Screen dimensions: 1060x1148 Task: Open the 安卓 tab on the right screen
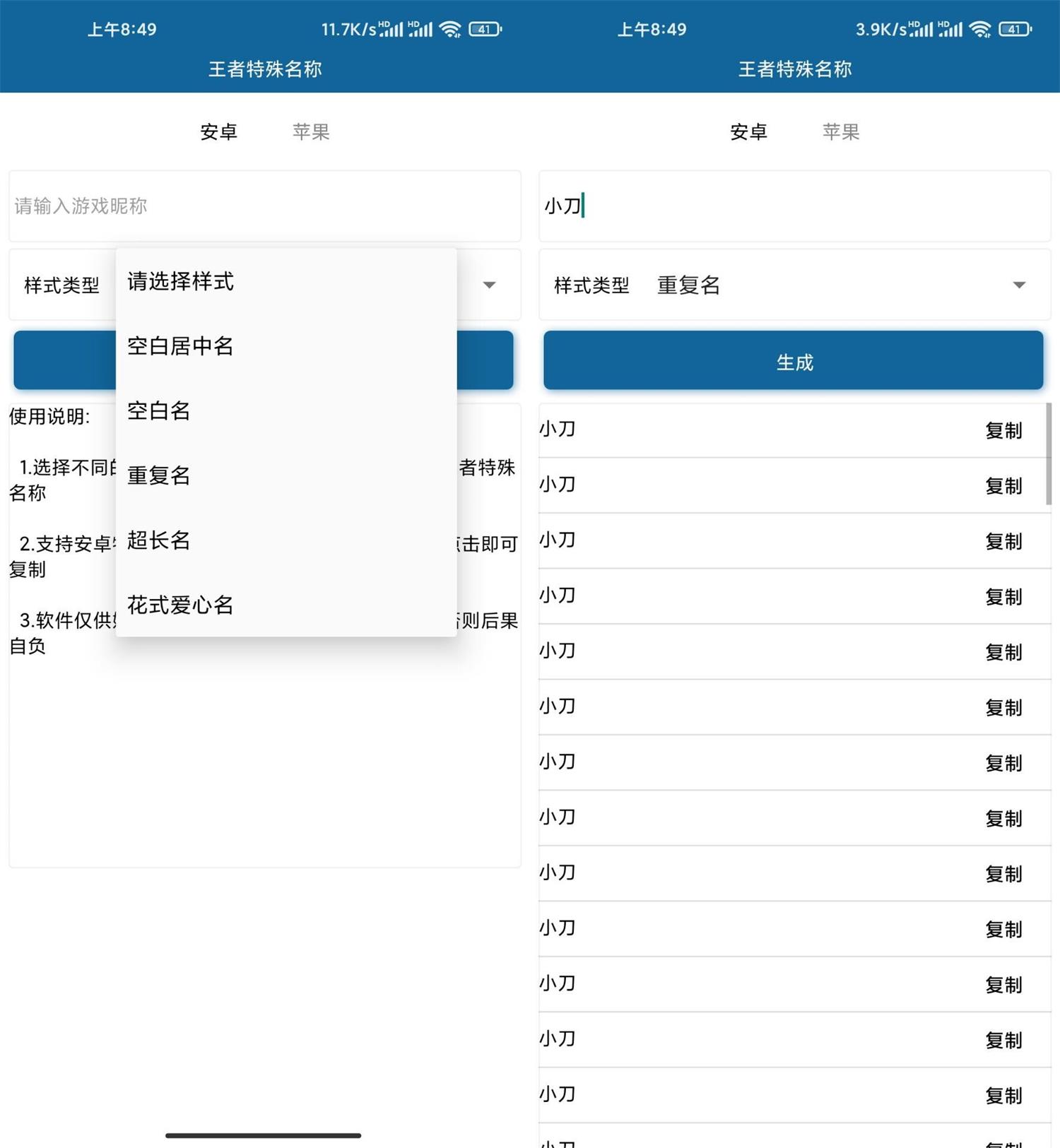(748, 131)
